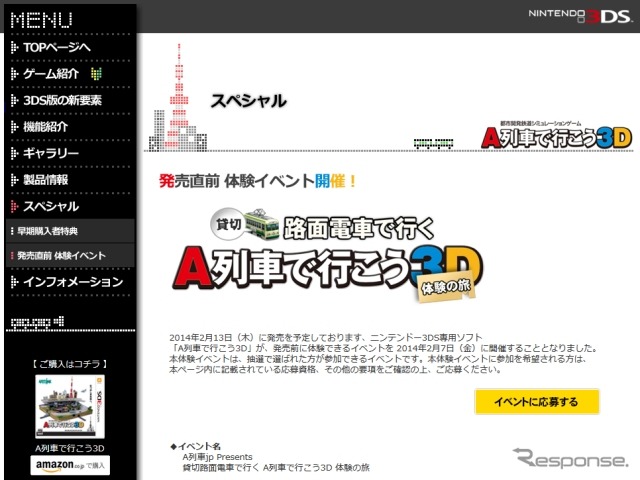Click the dotted decoration below インフォメーション
The image size is (640, 480).
click(35, 321)
